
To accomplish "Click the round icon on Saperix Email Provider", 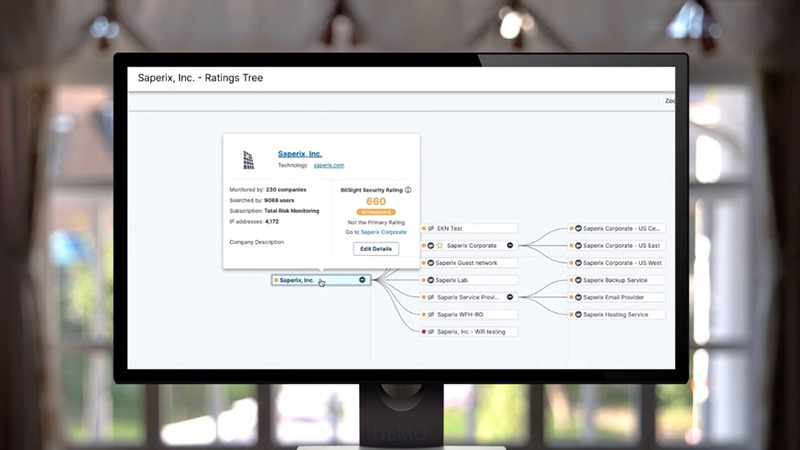I will [578, 297].
